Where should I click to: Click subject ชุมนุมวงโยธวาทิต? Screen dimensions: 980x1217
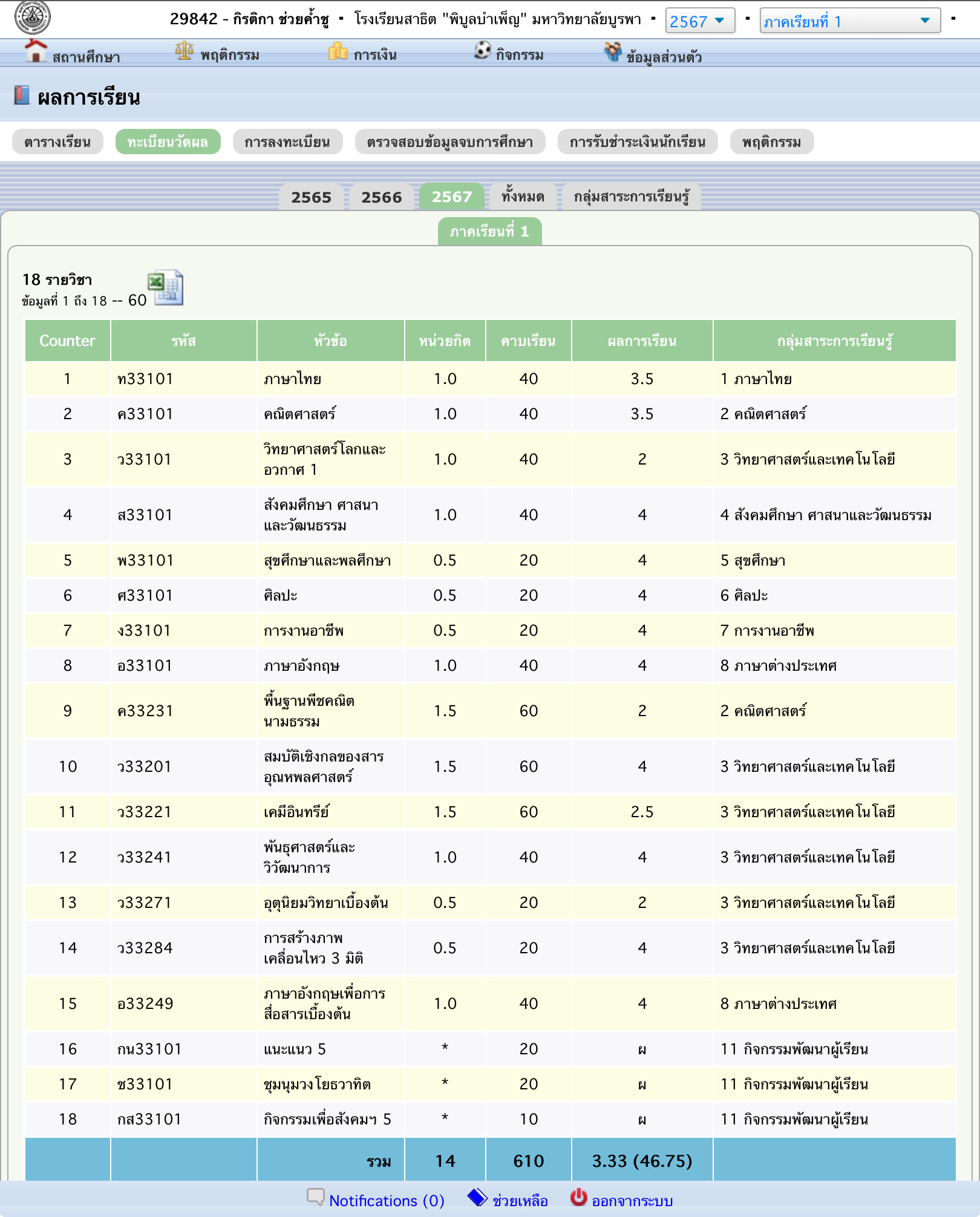(317, 1084)
